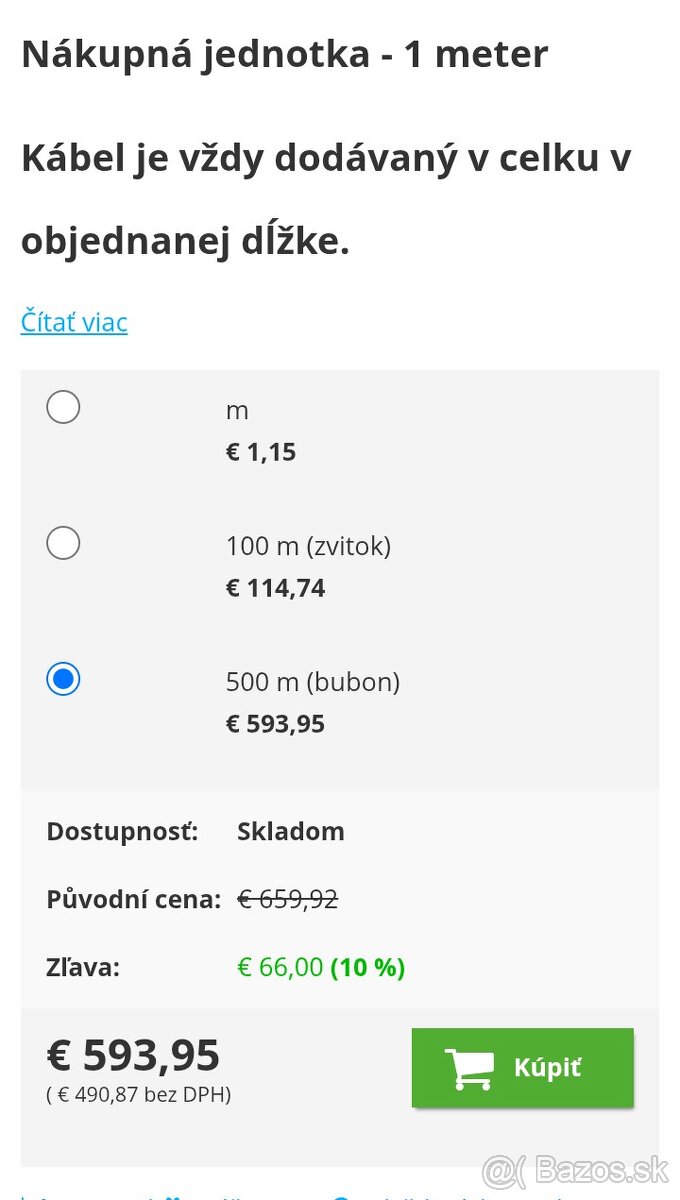Select the '500 m (bubon)' option
Viewport: 680px width, 1200px height.
point(63,678)
